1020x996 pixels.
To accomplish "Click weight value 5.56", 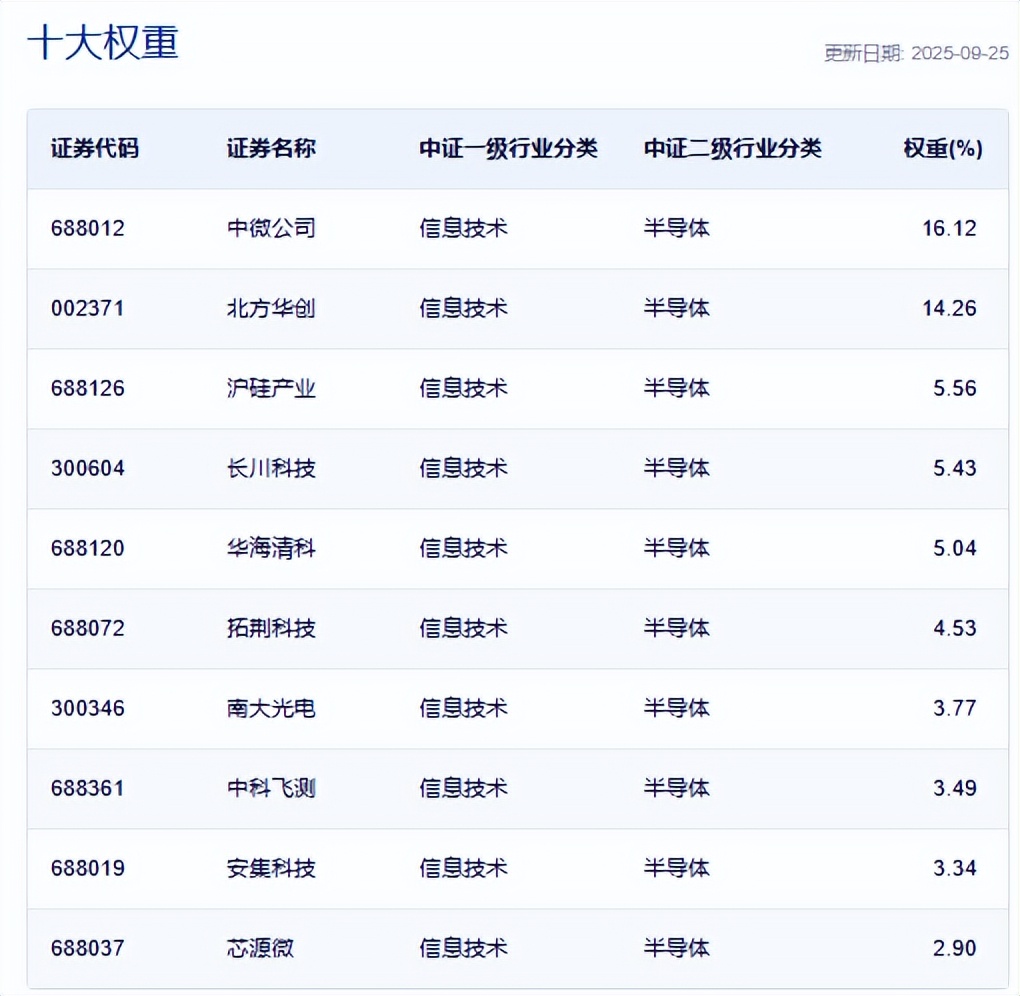I will click(955, 388).
